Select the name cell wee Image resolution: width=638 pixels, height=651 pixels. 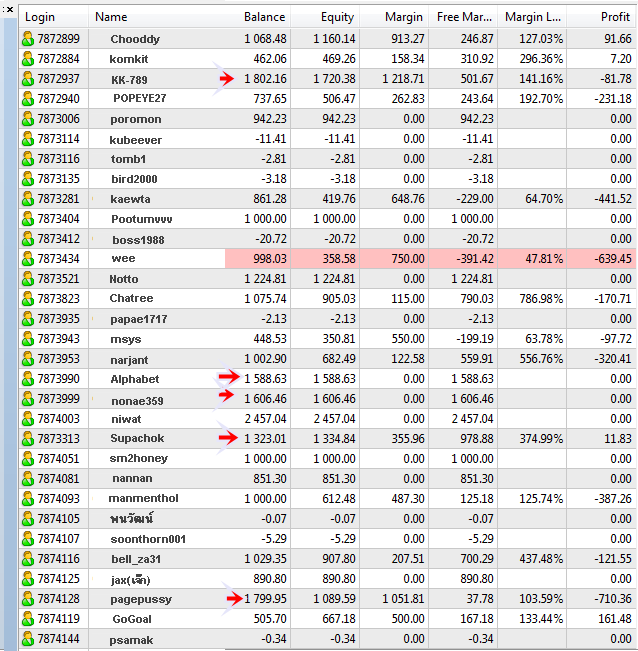[x=123, y=258]
